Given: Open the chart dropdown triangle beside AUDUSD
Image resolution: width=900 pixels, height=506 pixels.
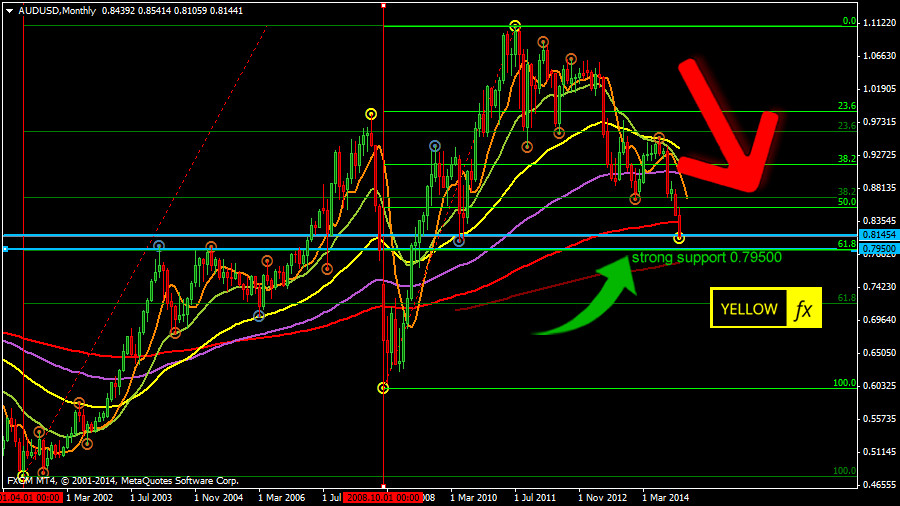Looking at the screenshot, I should click(9, 10).
